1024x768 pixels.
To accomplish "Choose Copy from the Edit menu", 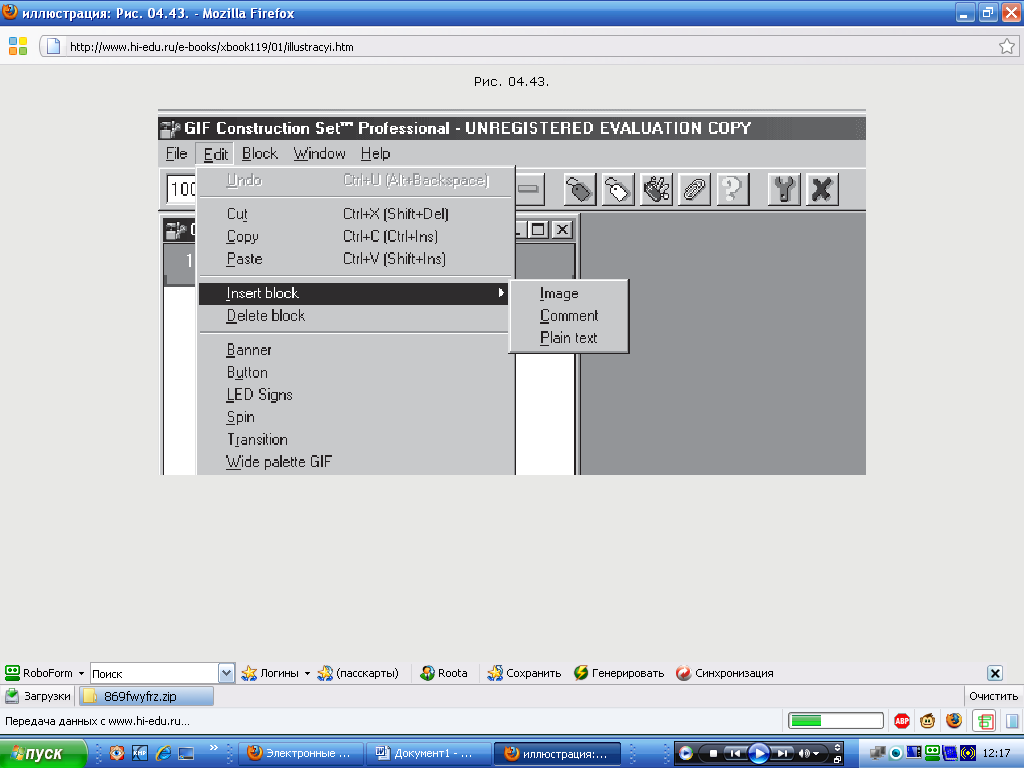I will click(353, 236).
